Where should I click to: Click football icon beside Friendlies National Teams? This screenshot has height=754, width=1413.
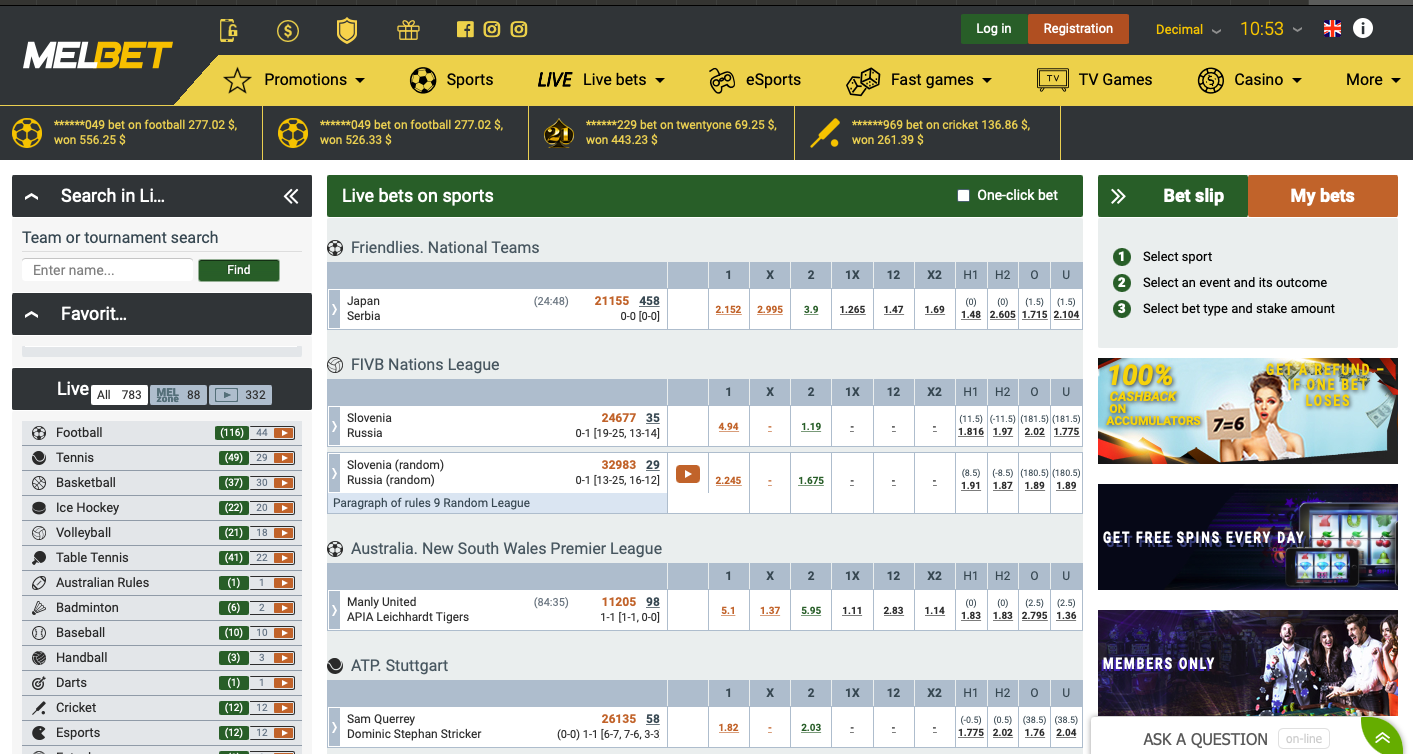coord(335,248)
